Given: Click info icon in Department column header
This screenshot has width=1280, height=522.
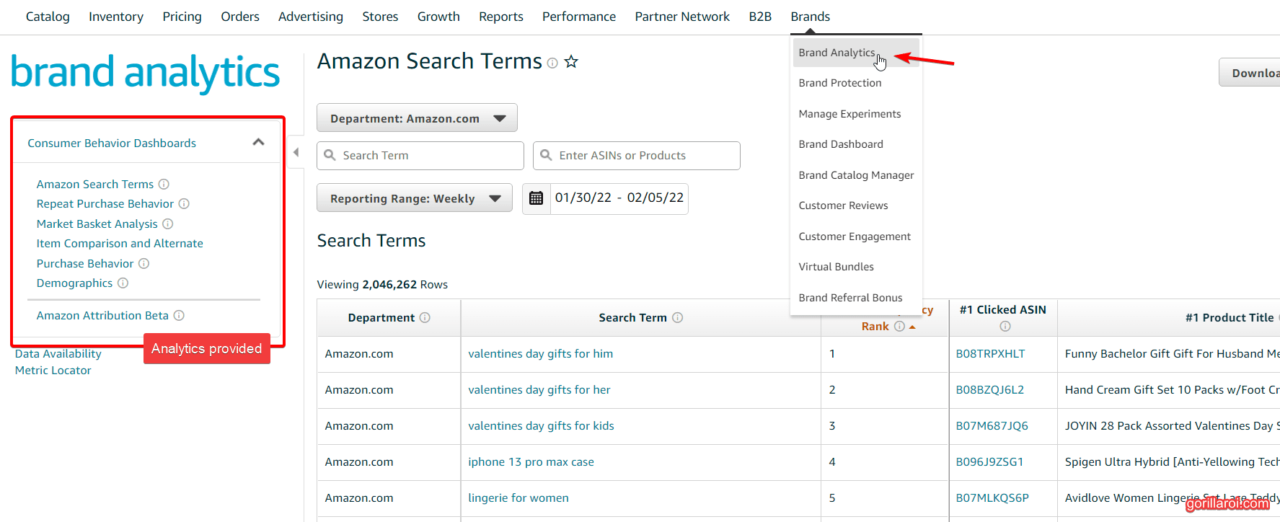Looking at the screenshot, I should [425, 318].
